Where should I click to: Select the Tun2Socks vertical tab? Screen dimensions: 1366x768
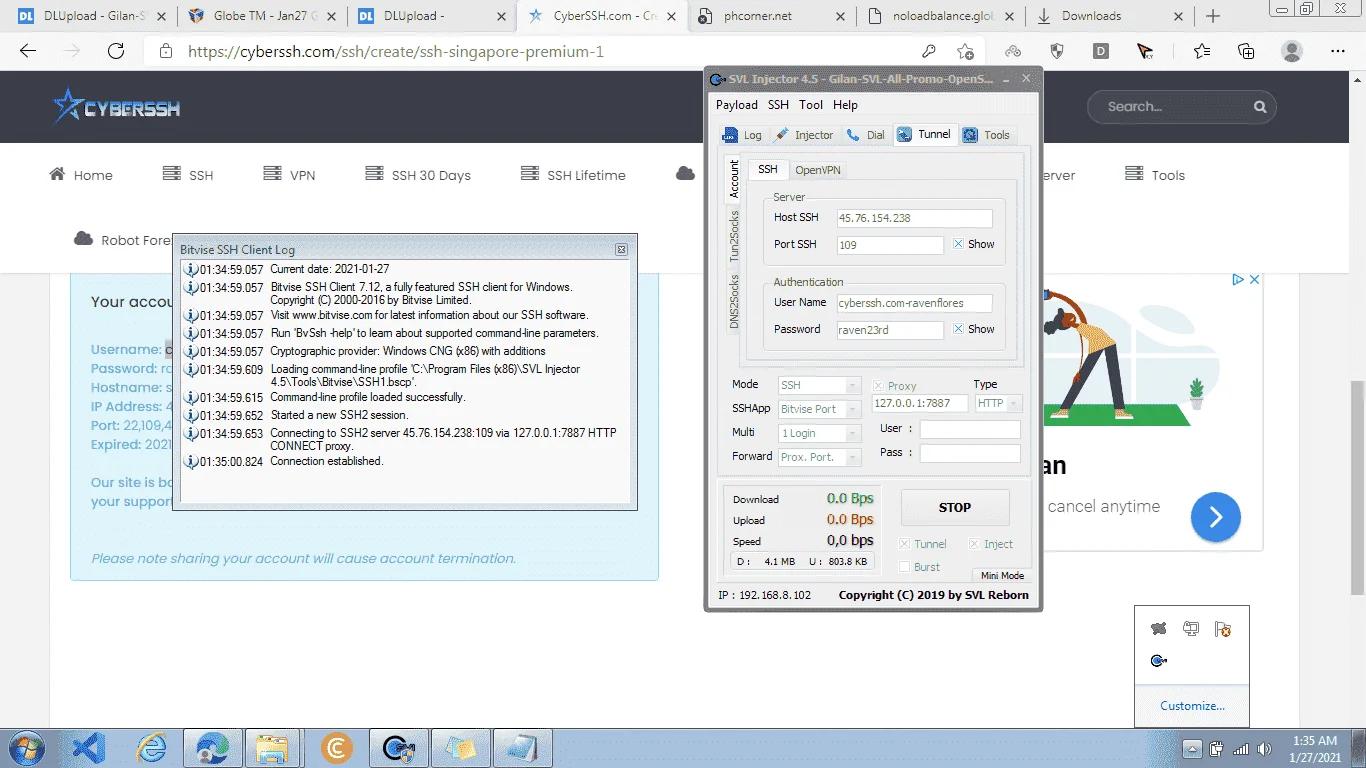point(733,236)
